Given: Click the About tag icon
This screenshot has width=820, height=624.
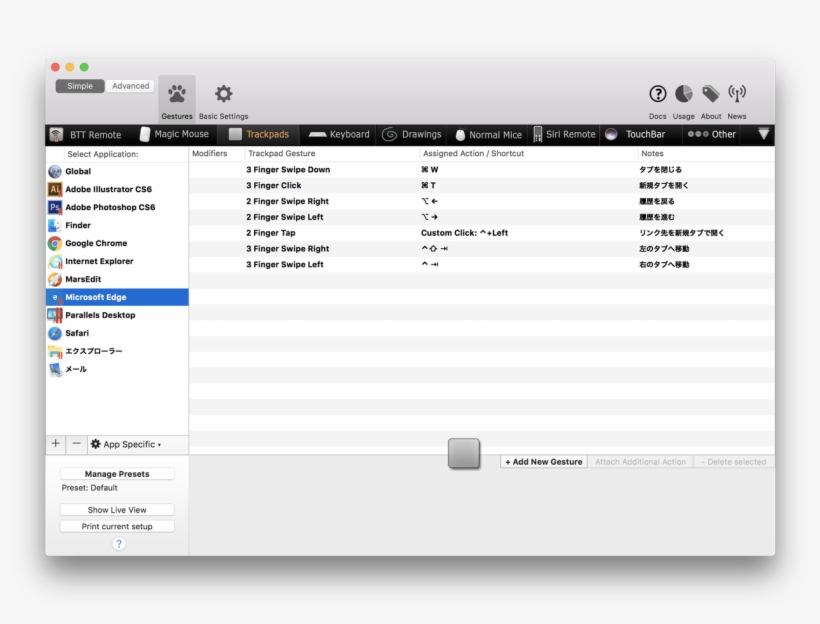Looking at the screenshot, I should [x=711, y=94].
